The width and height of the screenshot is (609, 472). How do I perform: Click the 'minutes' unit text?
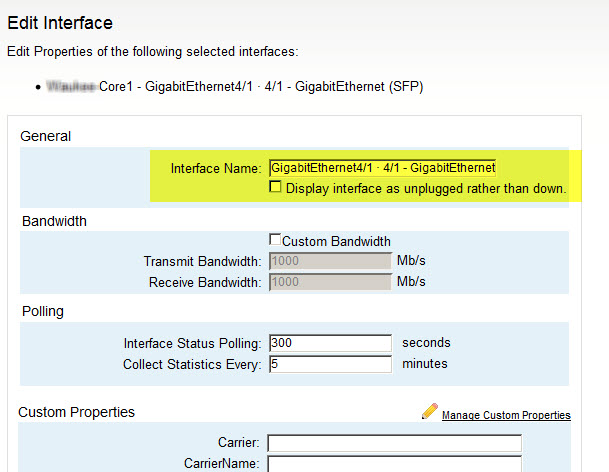(424, 364)
